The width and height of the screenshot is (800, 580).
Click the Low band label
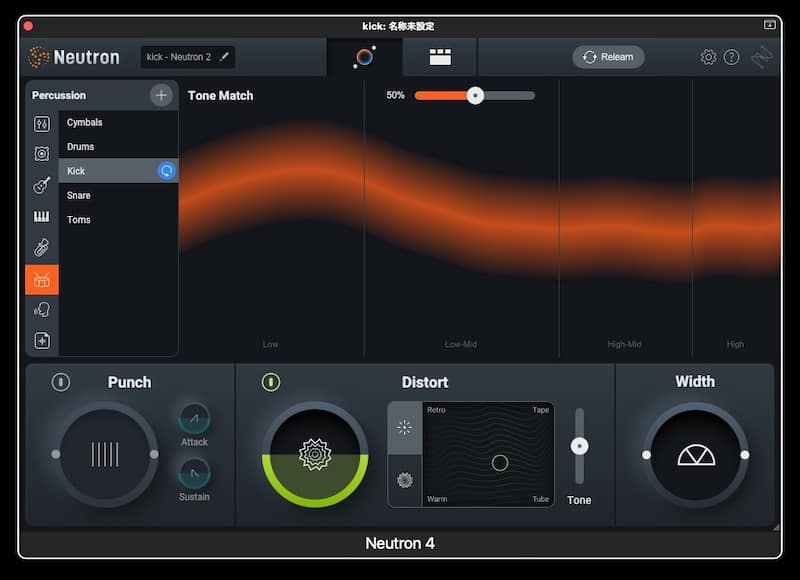point(270,344)
